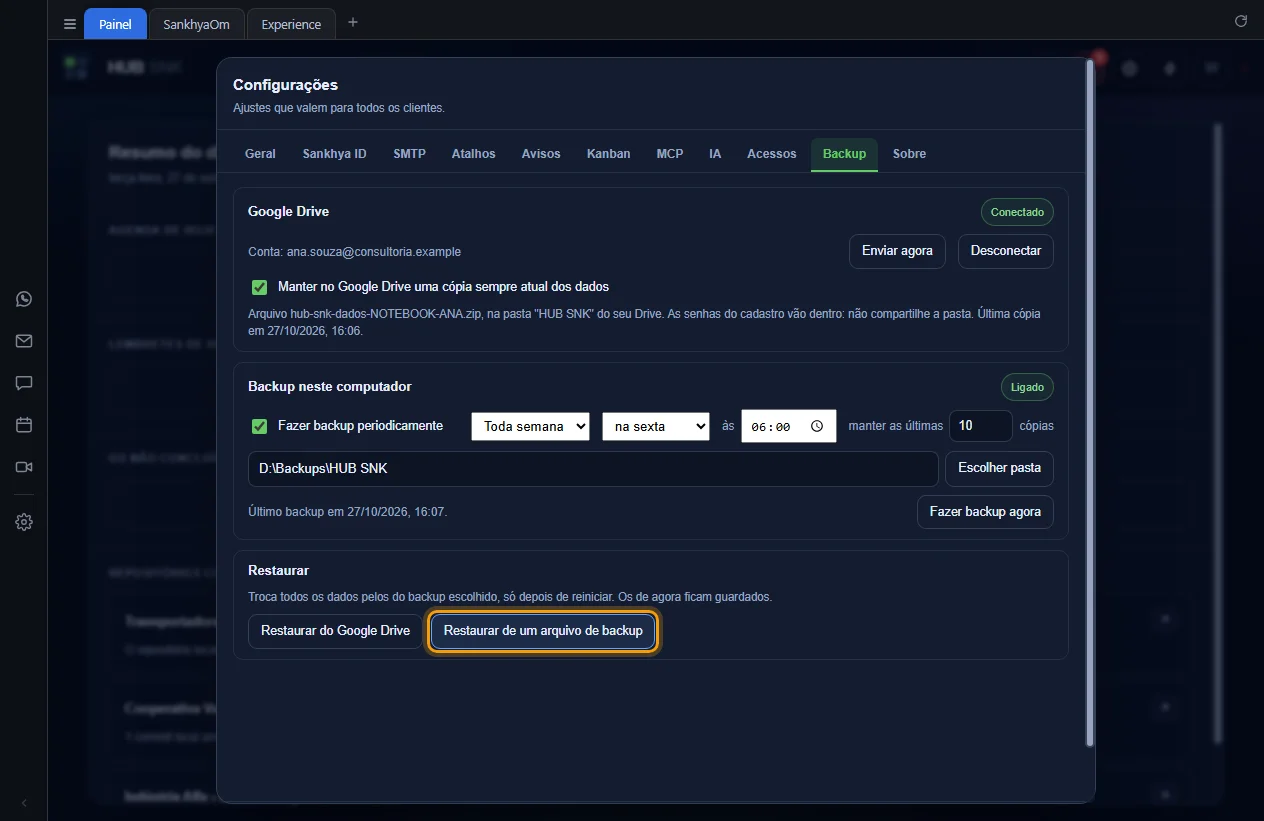
Task: Add a new tab with plus icon
Action: click(x=353, y=23)
